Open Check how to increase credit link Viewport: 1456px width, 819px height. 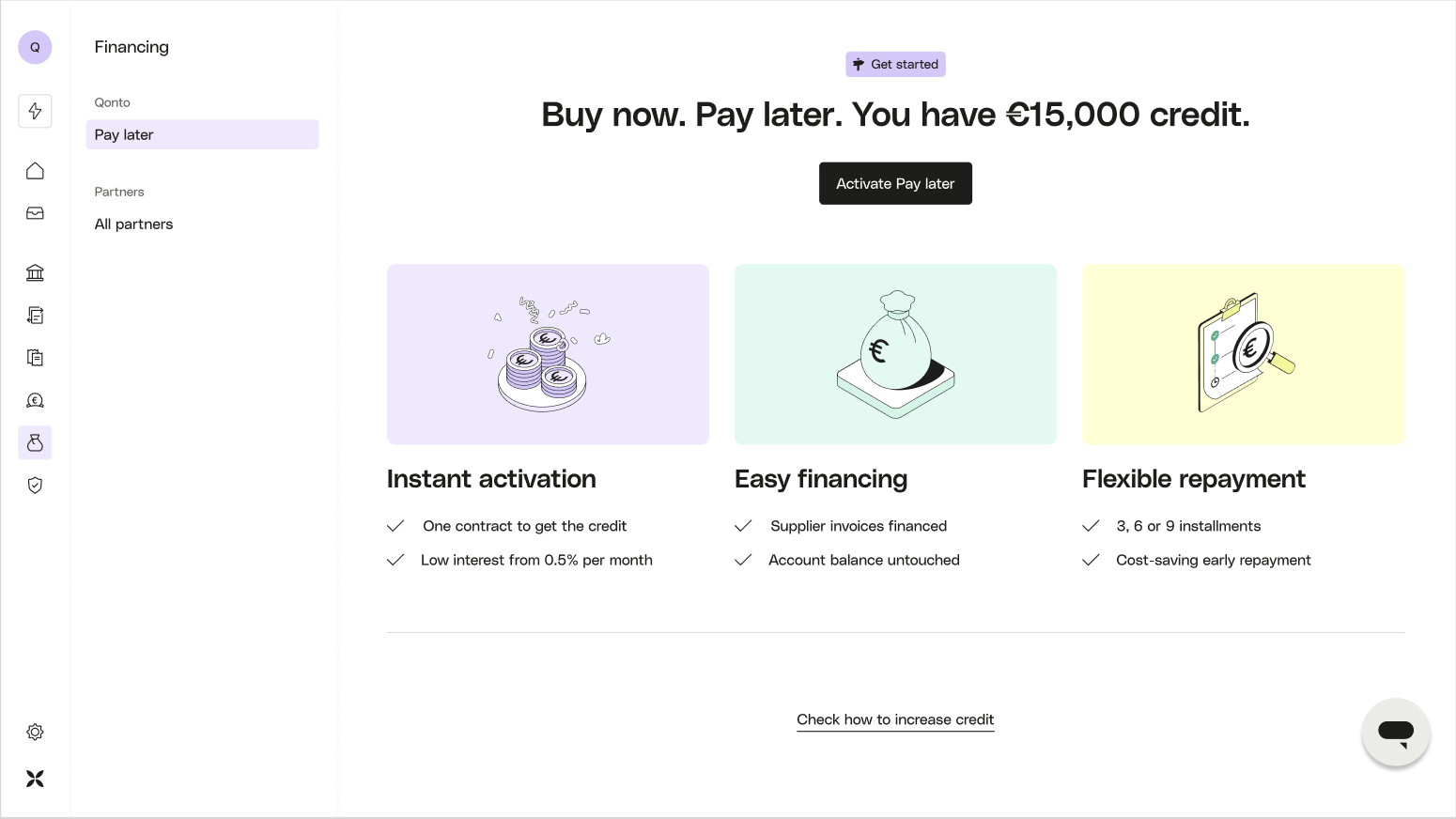(x=895, y=719)
